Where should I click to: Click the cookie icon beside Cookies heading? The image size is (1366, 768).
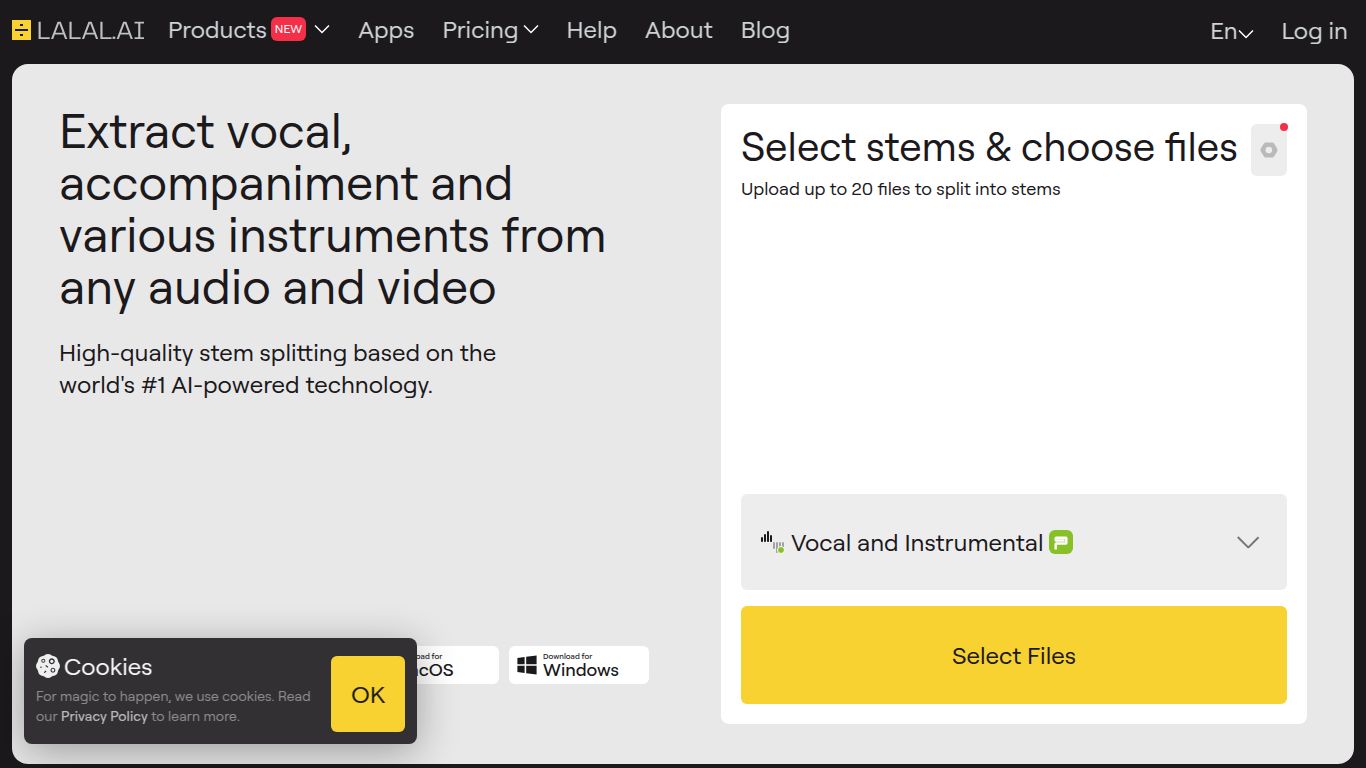[48, 666]
